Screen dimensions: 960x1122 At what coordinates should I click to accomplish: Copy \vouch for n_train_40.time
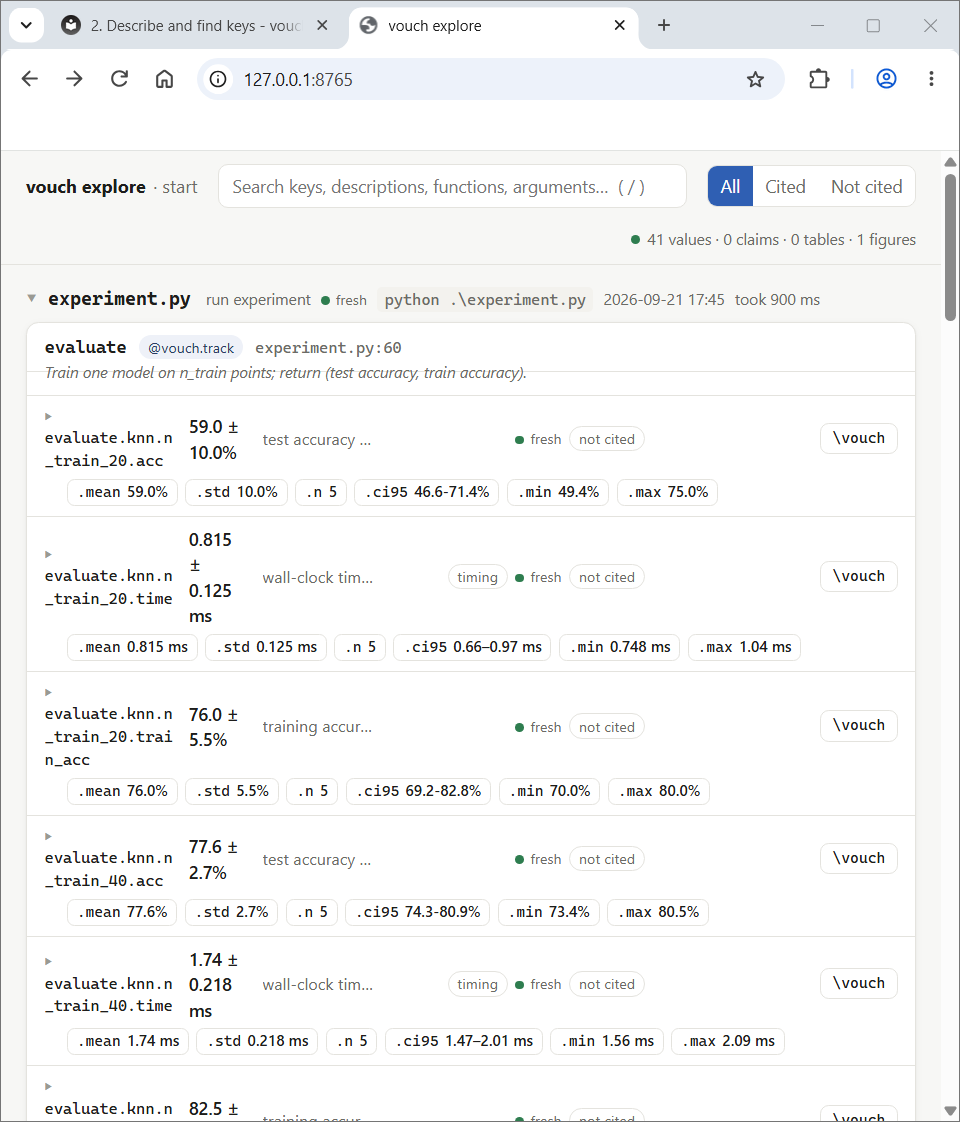[x=858, y=983]
